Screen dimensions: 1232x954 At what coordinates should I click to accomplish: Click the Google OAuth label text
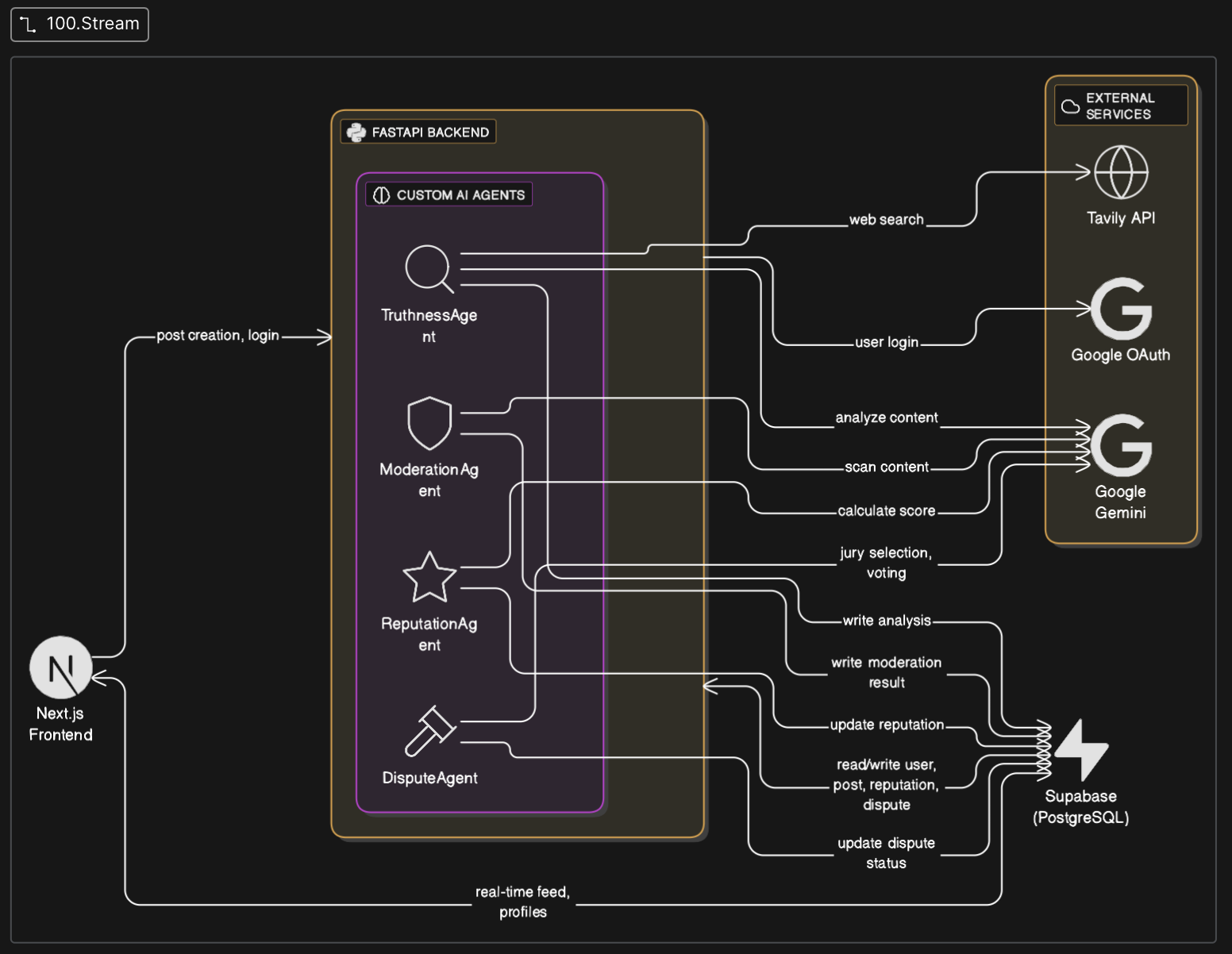click(1121, 355)
